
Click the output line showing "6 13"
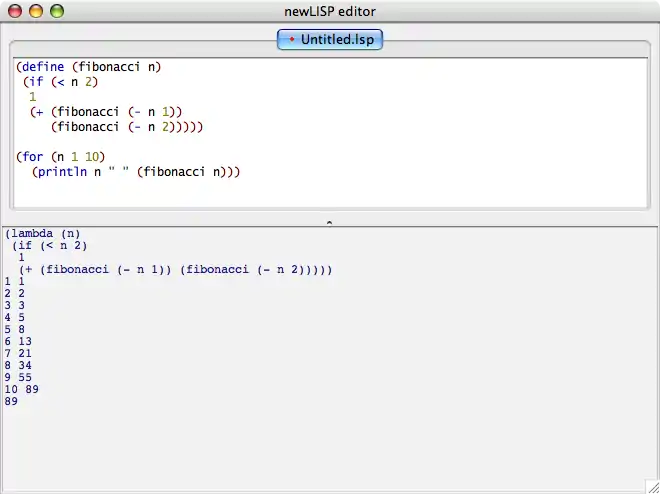click(x=18, y=341)
